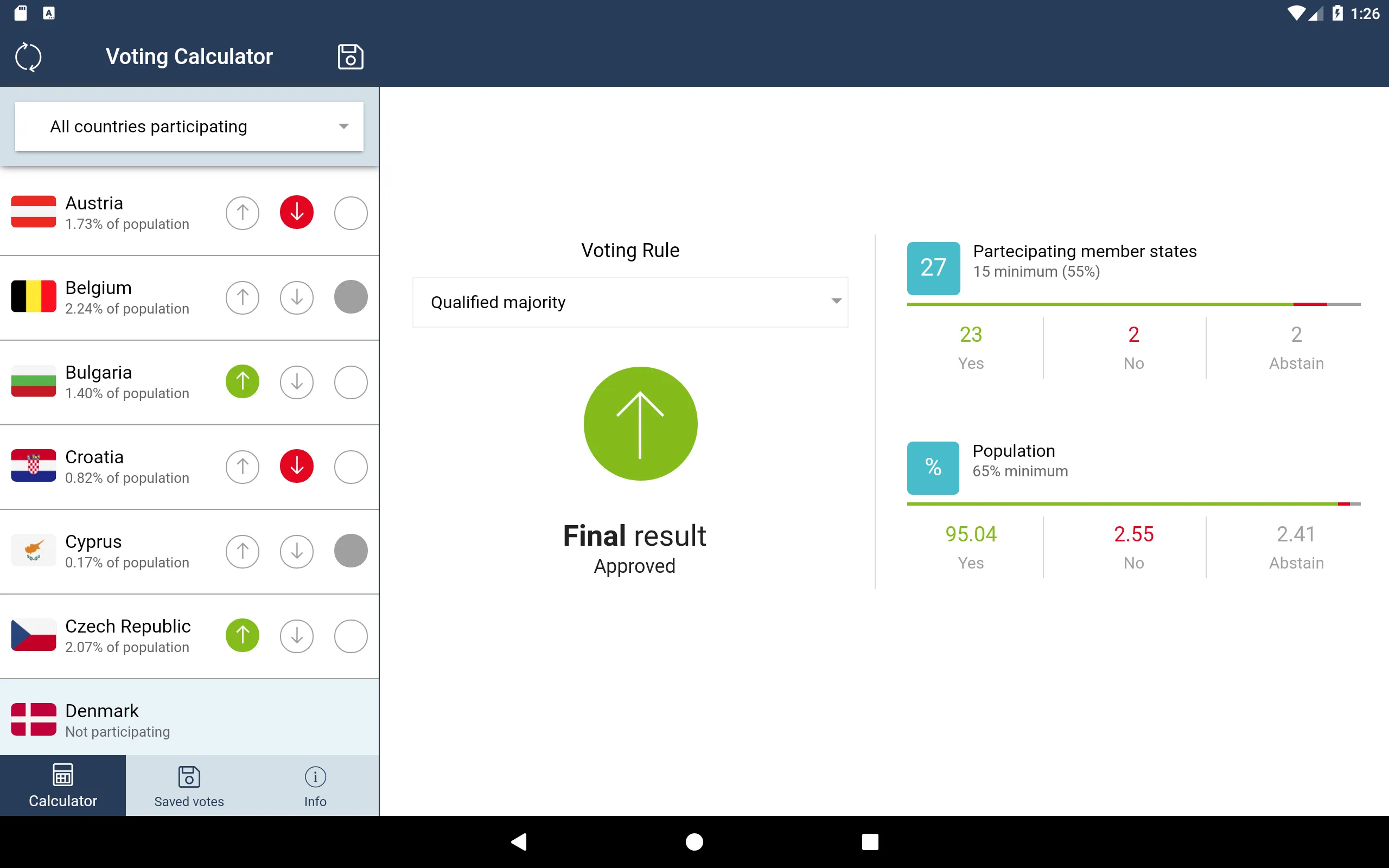Click the save icon in toolbar
This screenshot has height=868, width=1389.
[x=350, y=56]
